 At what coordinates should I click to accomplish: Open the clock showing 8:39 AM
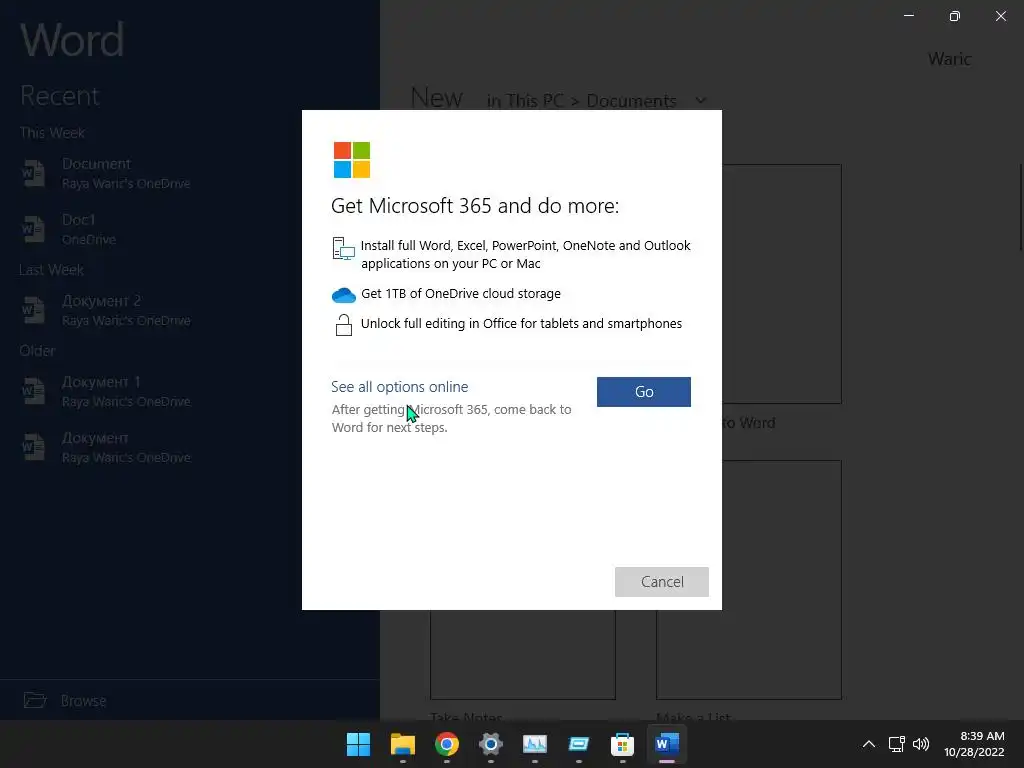[974, 744]
